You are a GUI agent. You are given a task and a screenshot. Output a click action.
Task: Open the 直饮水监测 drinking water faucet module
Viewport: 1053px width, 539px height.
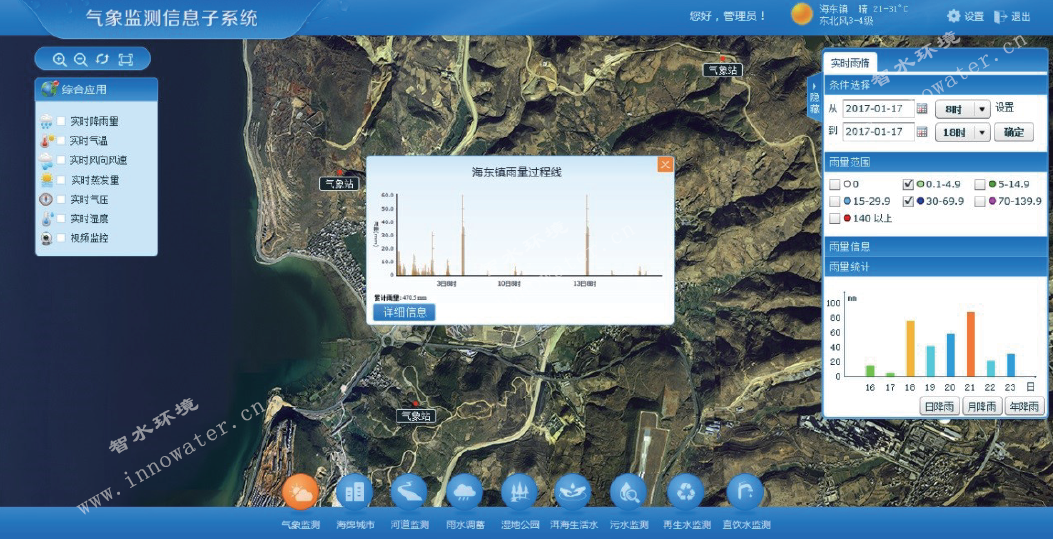[745, 492]
